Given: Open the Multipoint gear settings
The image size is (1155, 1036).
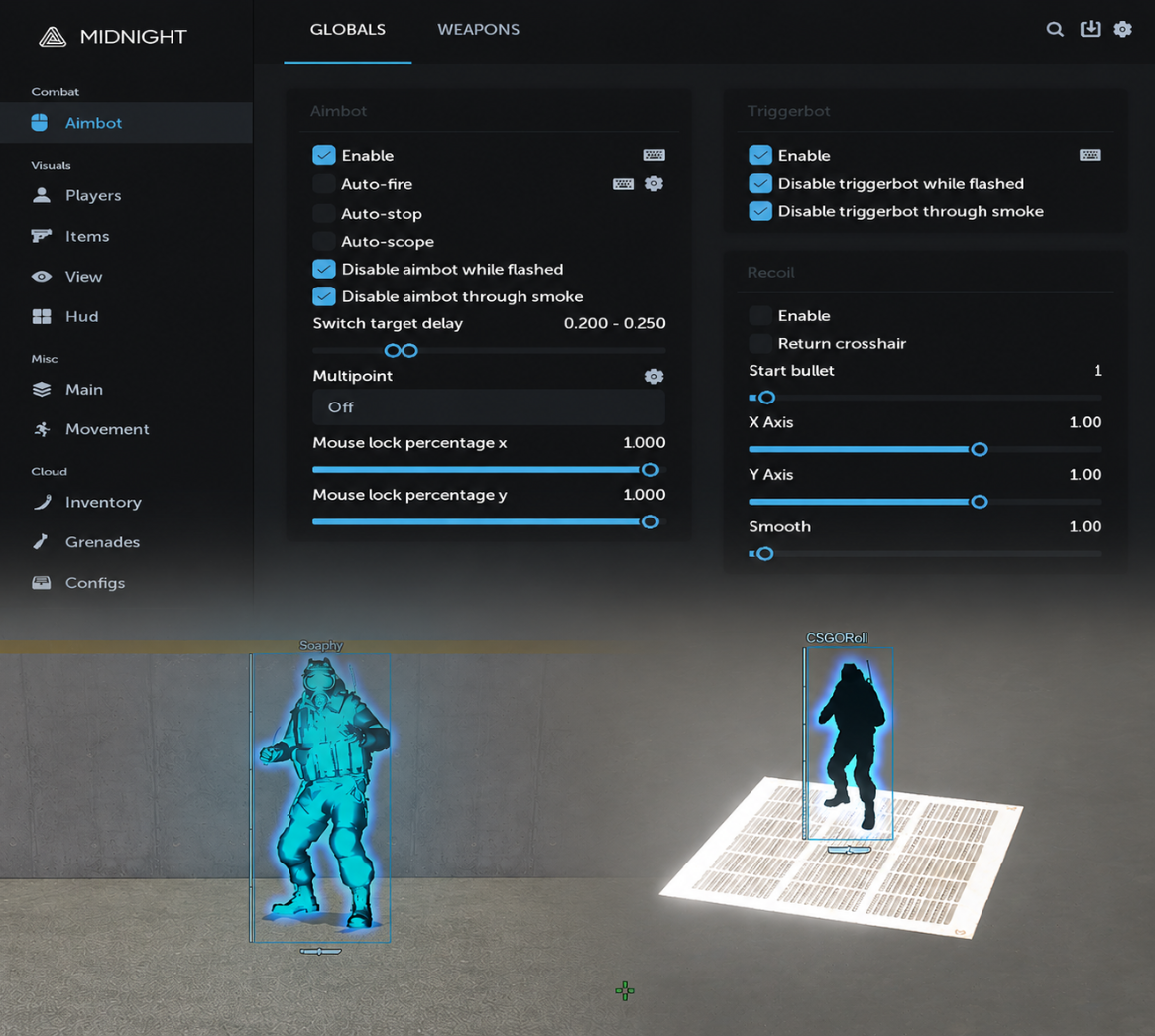Looking at the screenshot, I should click(654, 377).
